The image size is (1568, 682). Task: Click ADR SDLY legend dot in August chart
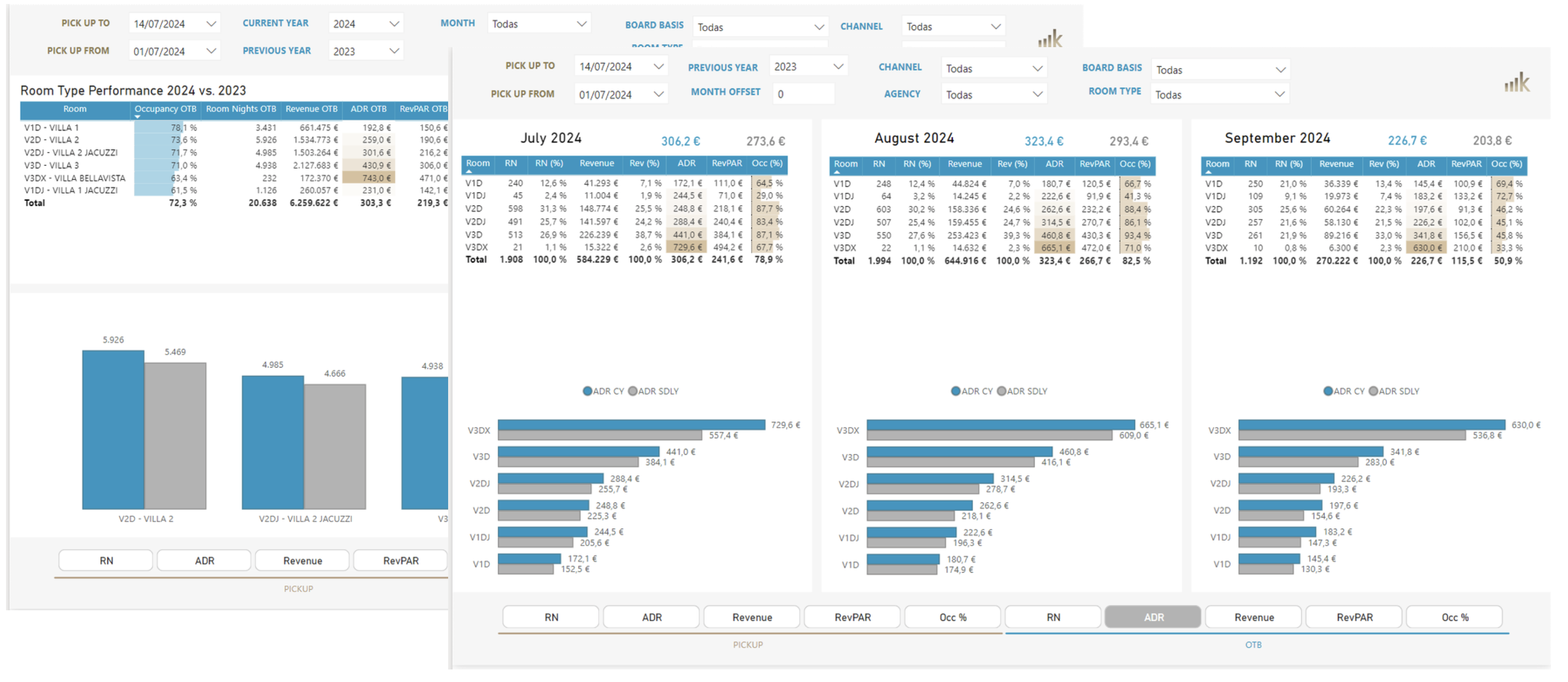pyautogui.click(x=1002, y=391)
